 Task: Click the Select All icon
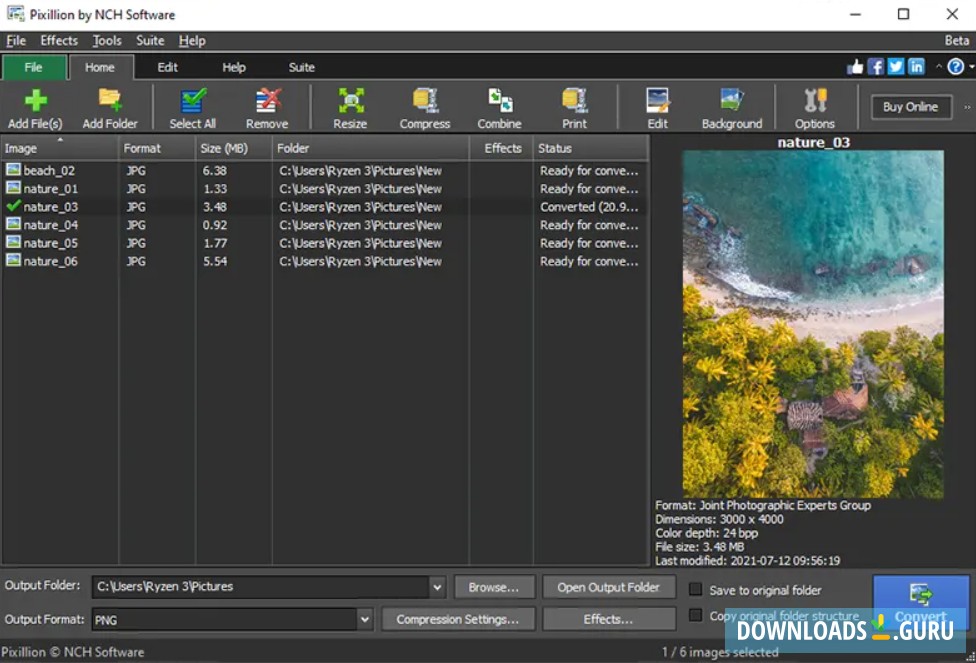coord(192,107)
